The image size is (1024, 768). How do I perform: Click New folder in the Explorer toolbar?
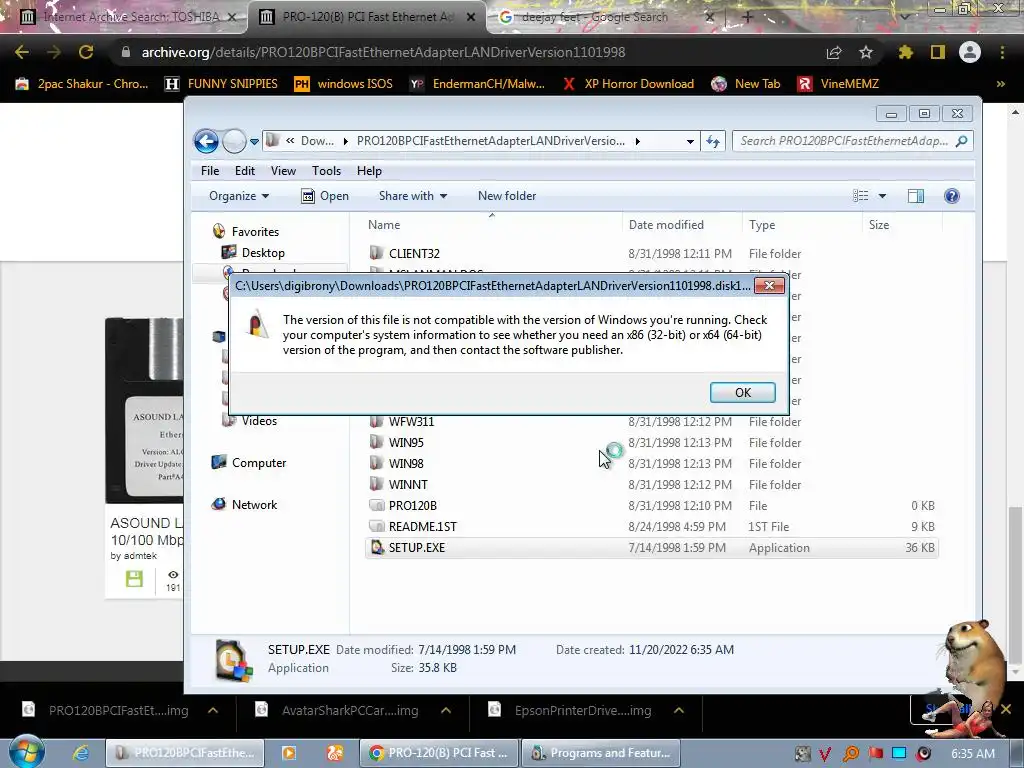[x=507, y=196]
